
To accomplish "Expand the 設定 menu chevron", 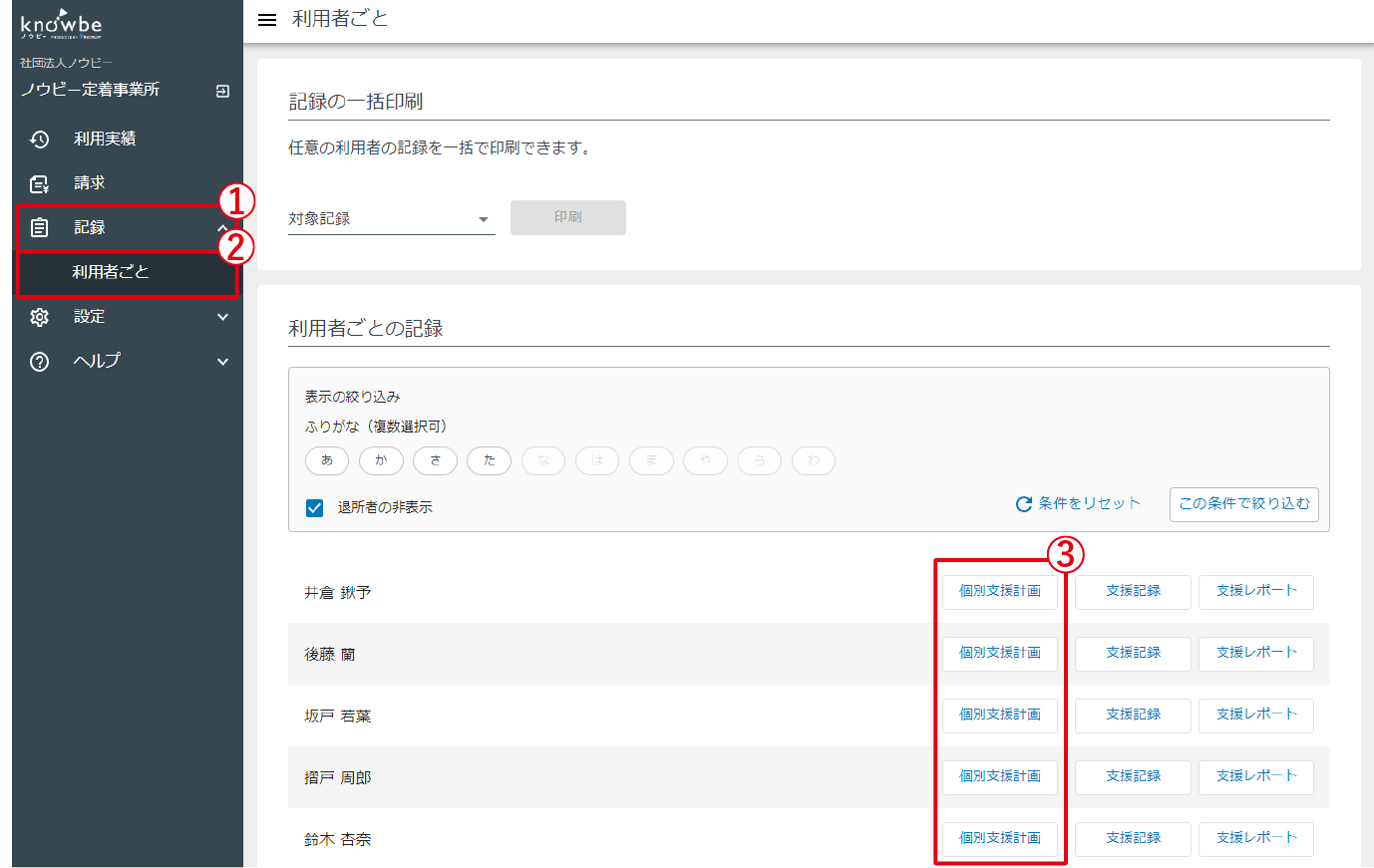I will [x=222, y=317].
